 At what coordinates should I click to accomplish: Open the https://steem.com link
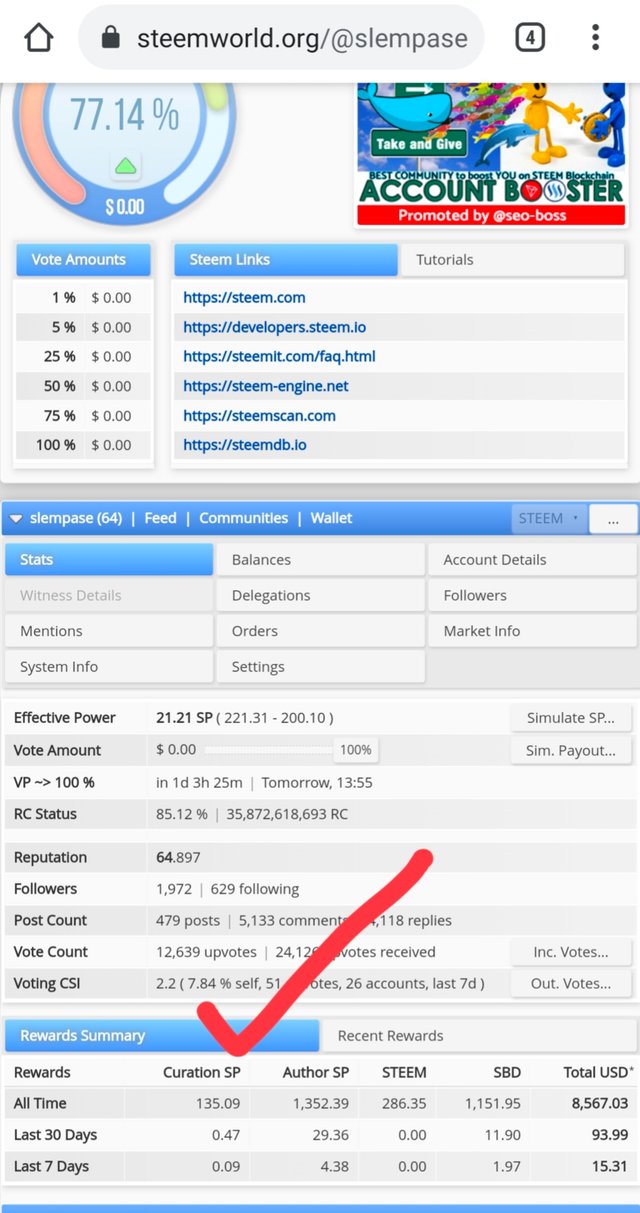click(244, 297)
